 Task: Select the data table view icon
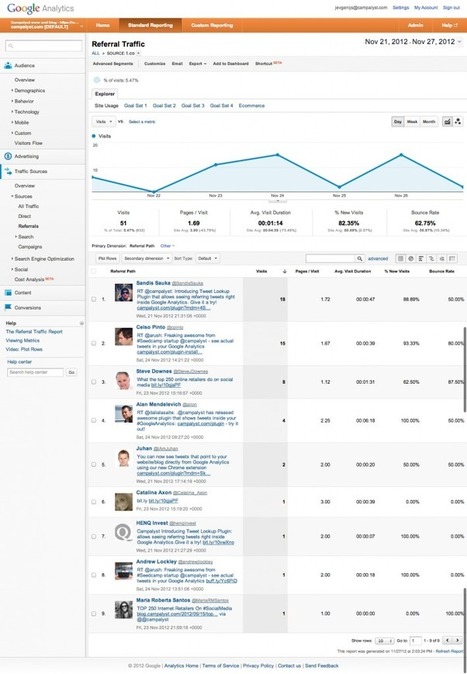[x=400, y=258]
